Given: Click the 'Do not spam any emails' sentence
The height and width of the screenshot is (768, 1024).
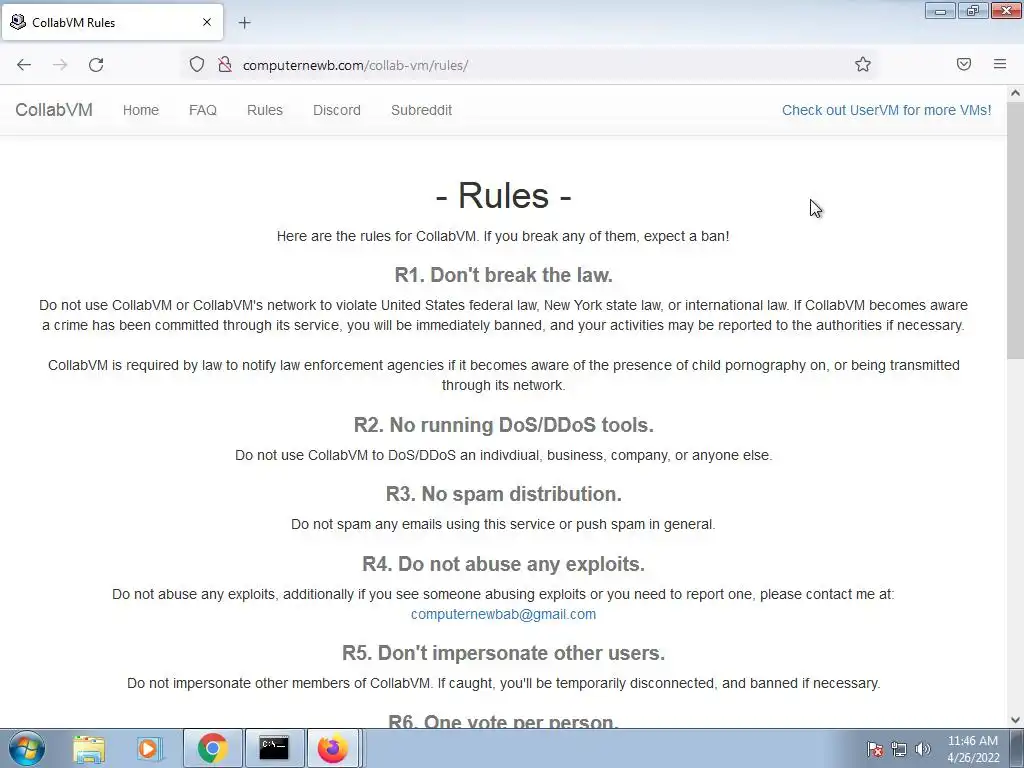Looking at the screenshot, I should tap(503, 524).
